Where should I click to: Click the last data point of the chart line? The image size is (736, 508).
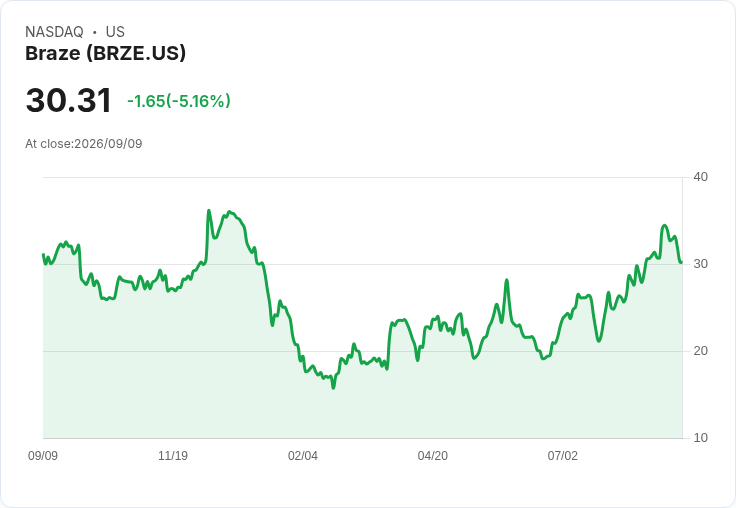[x=682, y=262]
